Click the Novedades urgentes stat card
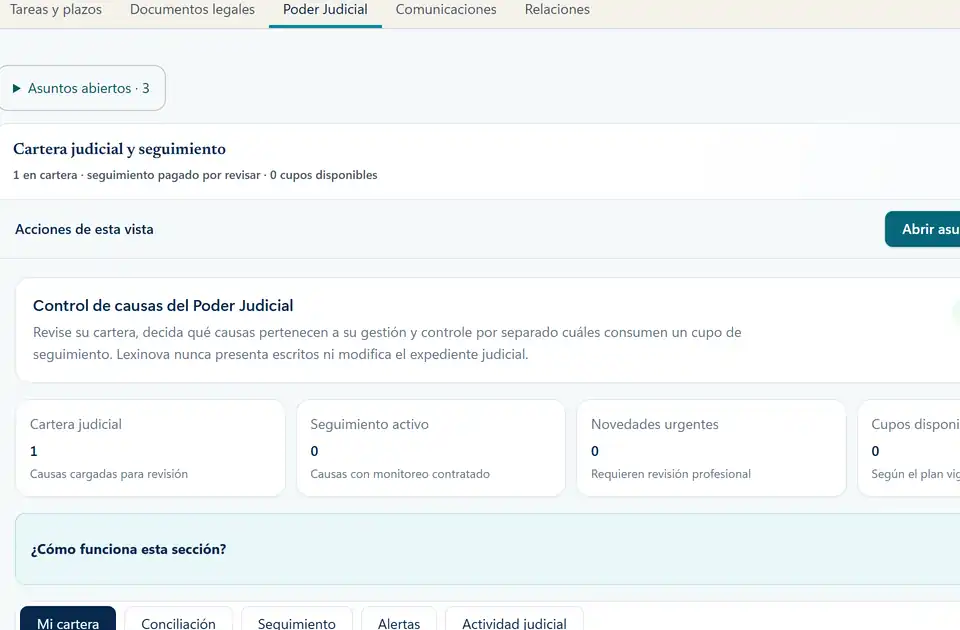Screen dimensions: 960x630 point(711,448)
